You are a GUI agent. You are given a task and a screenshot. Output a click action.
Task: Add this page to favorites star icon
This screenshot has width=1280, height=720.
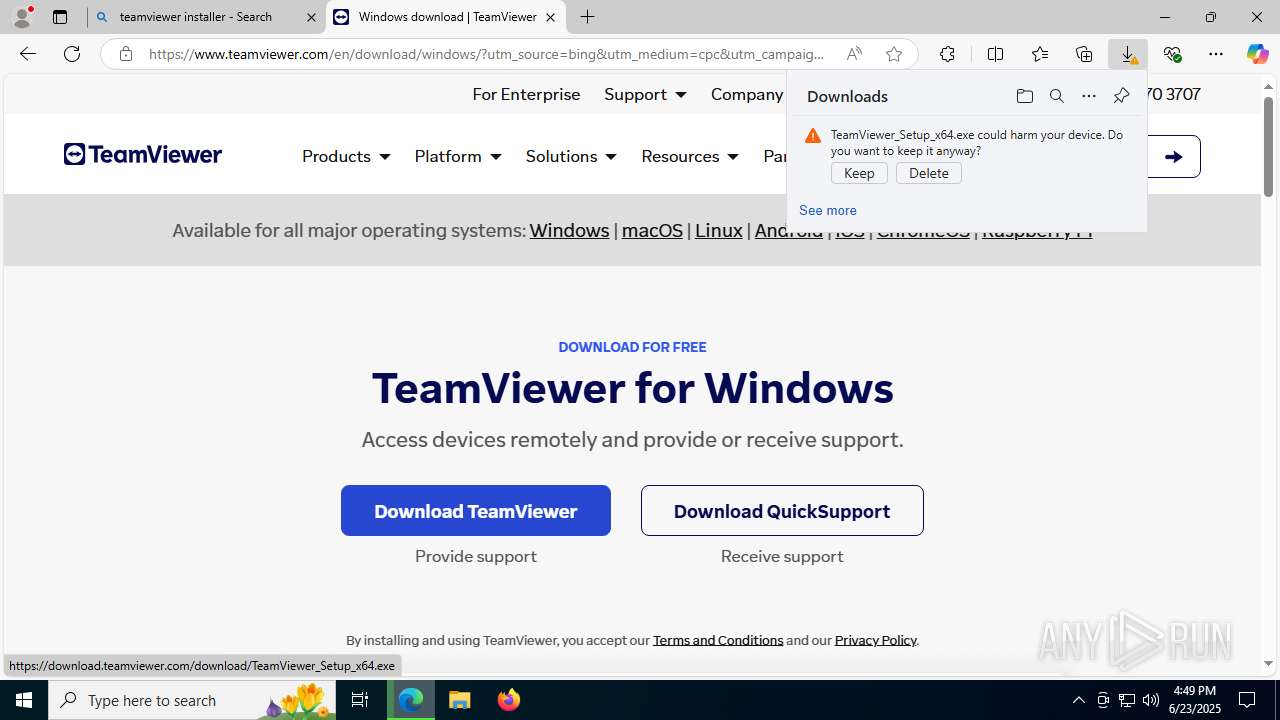(x=894, y=54)
